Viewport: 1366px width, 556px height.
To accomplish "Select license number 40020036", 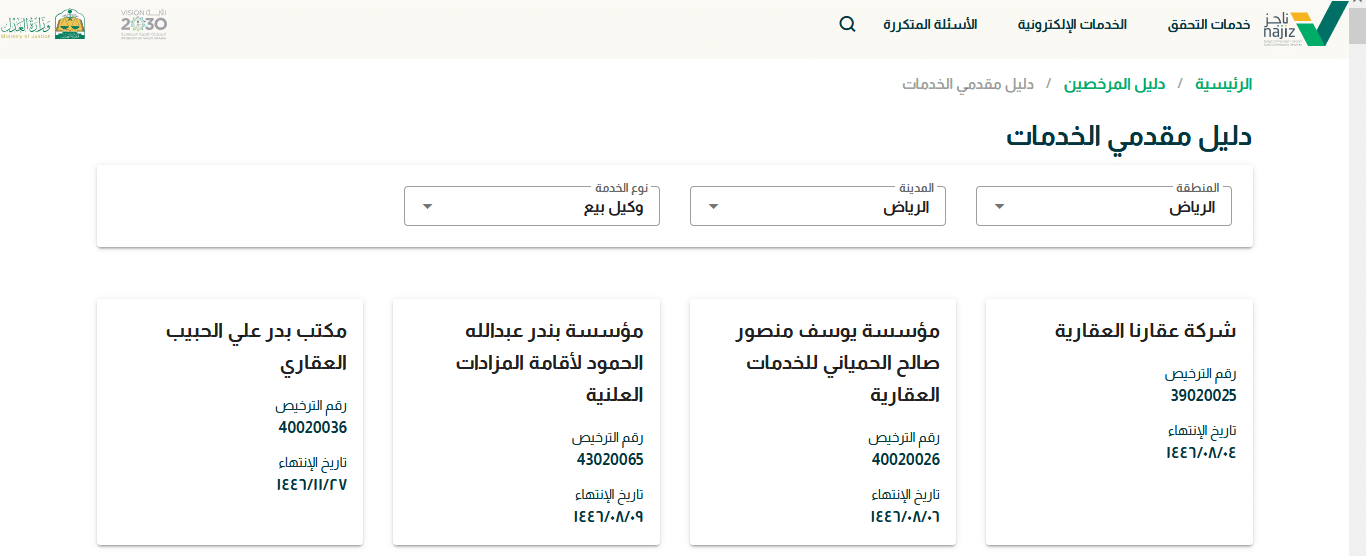I will pyautogui.click(x=313, y=427).
